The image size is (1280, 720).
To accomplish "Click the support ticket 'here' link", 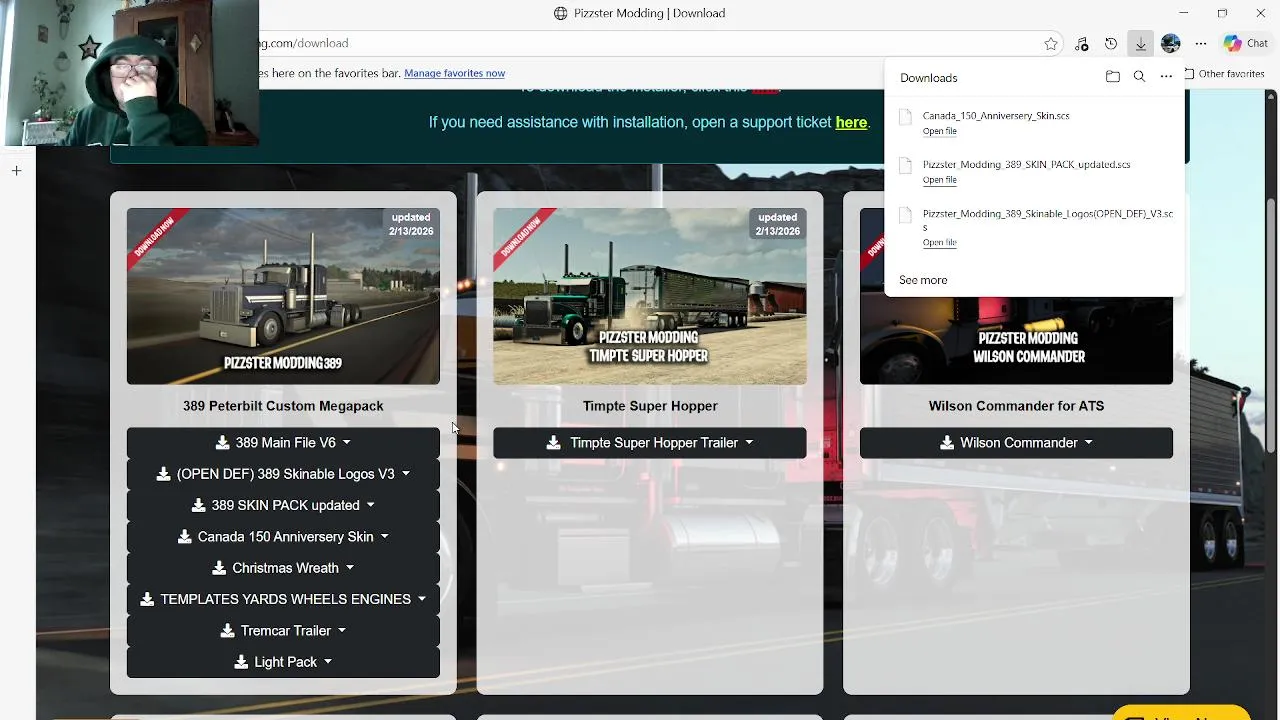I will click(851, 122).
